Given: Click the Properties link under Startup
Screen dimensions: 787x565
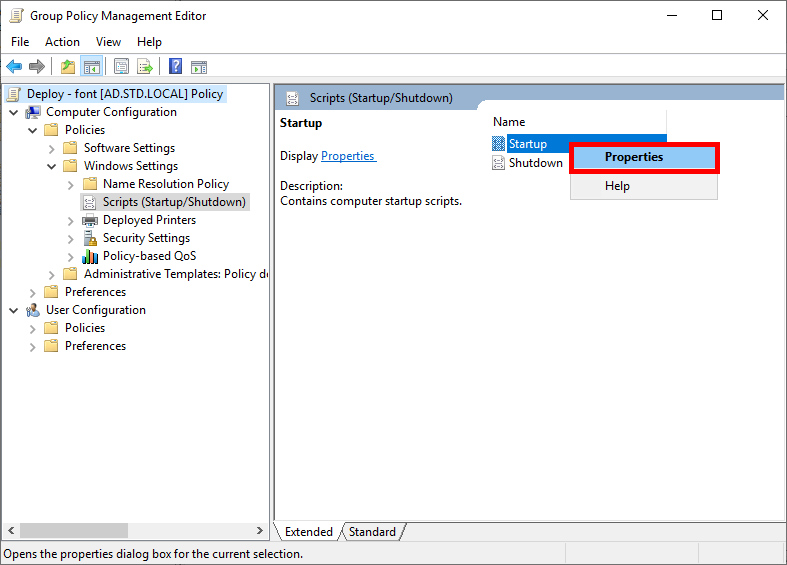Looking at the screenshot, I should tap(347, 156).
